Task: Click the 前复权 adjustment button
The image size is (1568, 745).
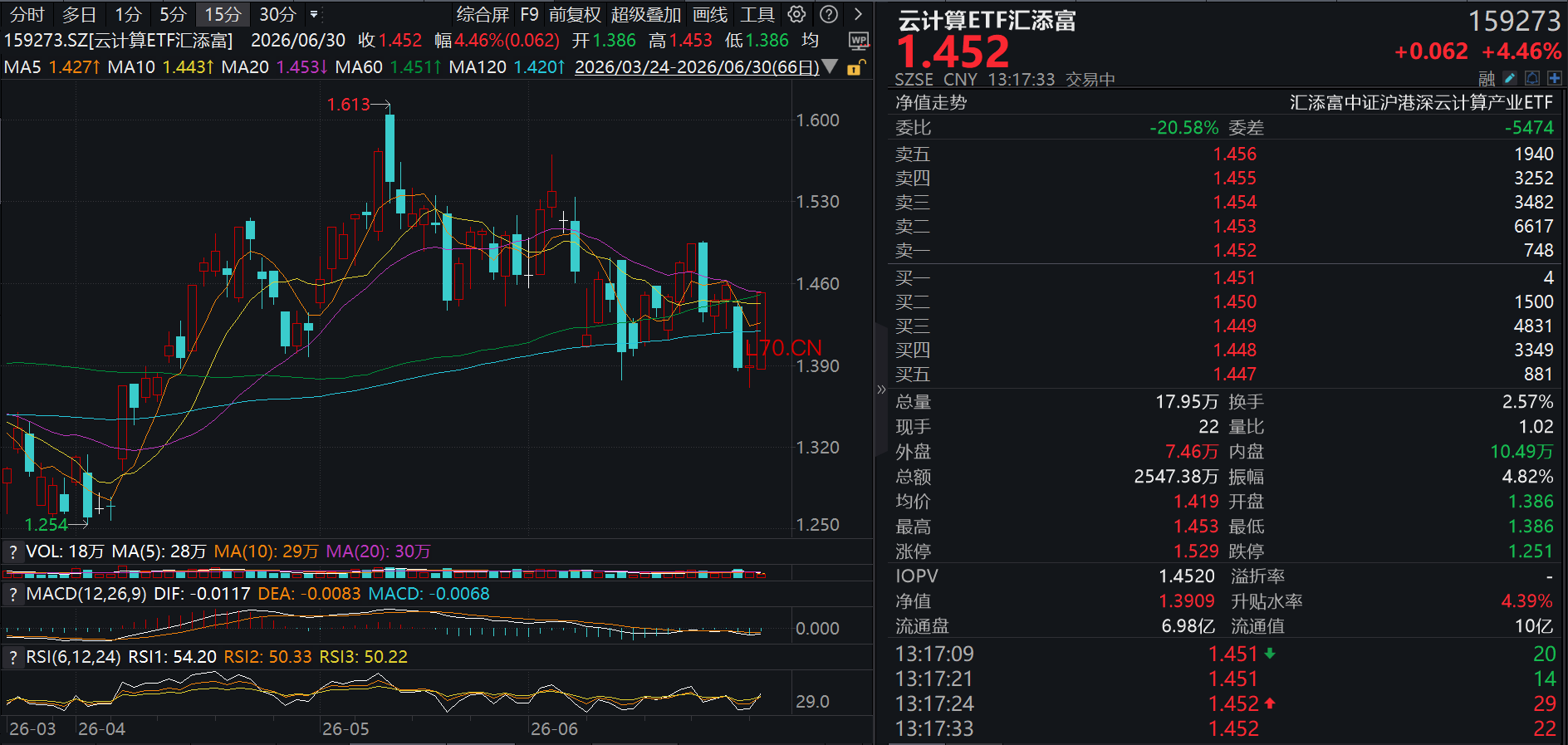Action: point(575,14)
